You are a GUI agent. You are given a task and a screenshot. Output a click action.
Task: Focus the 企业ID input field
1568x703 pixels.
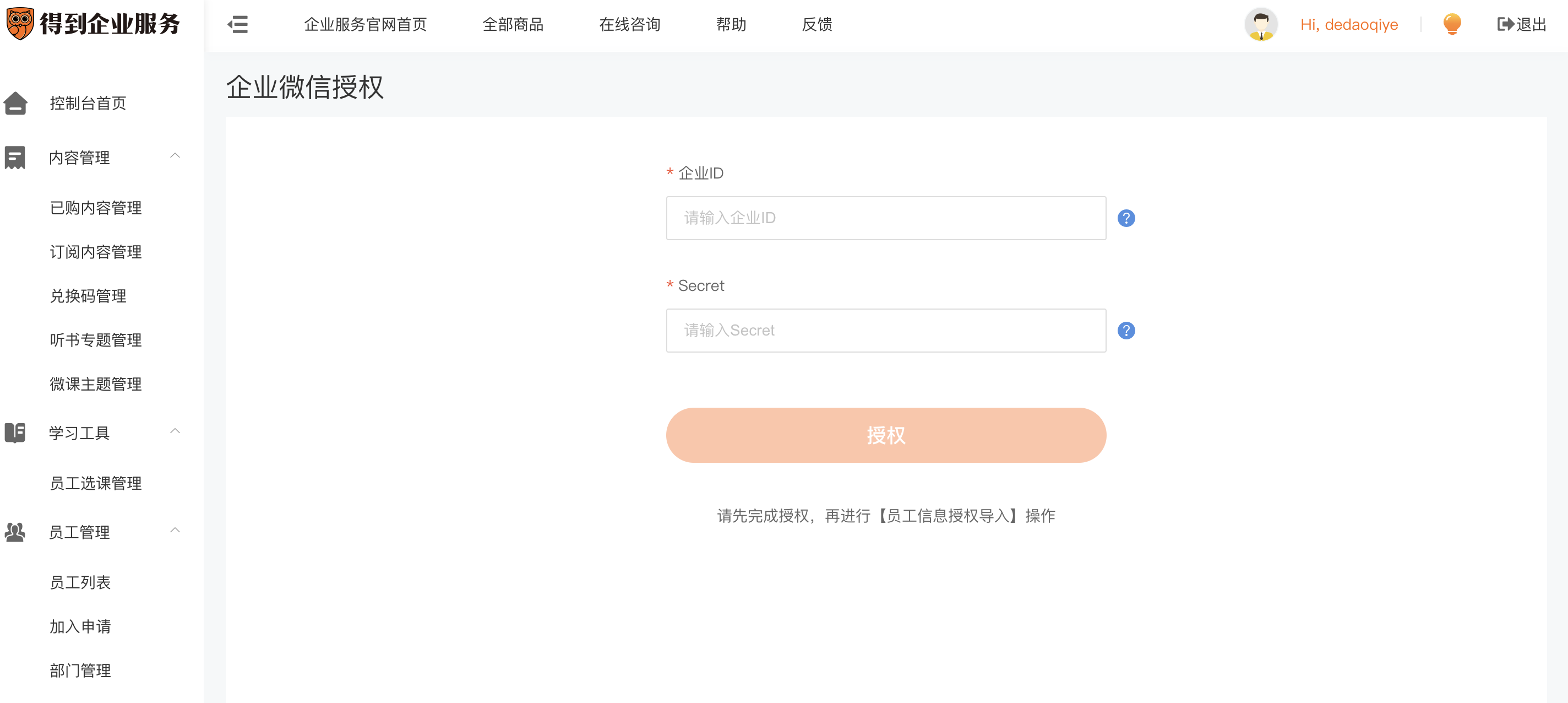pos(885,218)
